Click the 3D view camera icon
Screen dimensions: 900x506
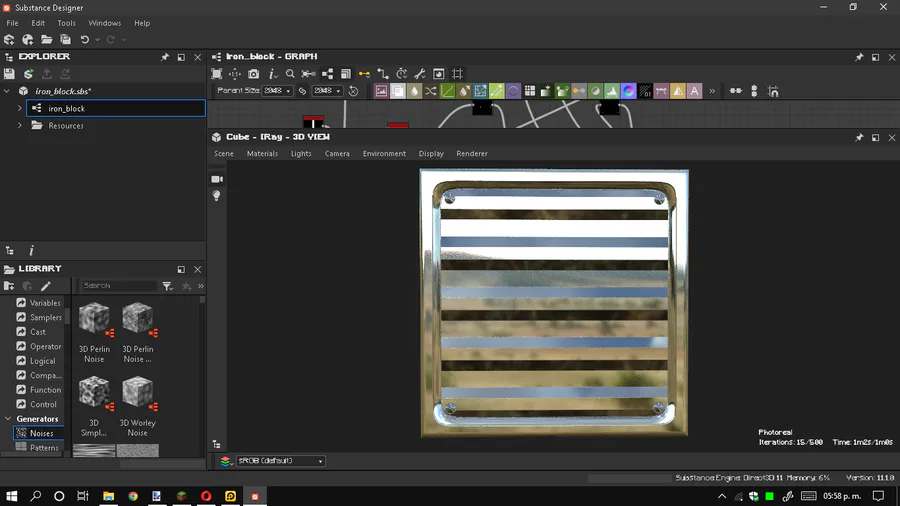pyautogui.click(x=217, y=179)
